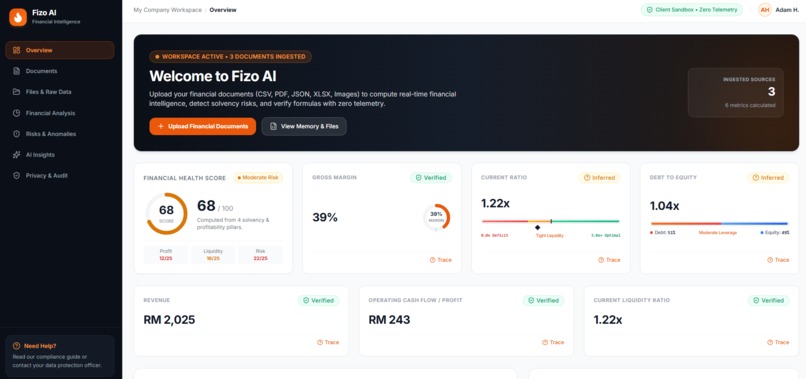
Task: Open Trace on Gross Margin card
Action: click(441, 260)
